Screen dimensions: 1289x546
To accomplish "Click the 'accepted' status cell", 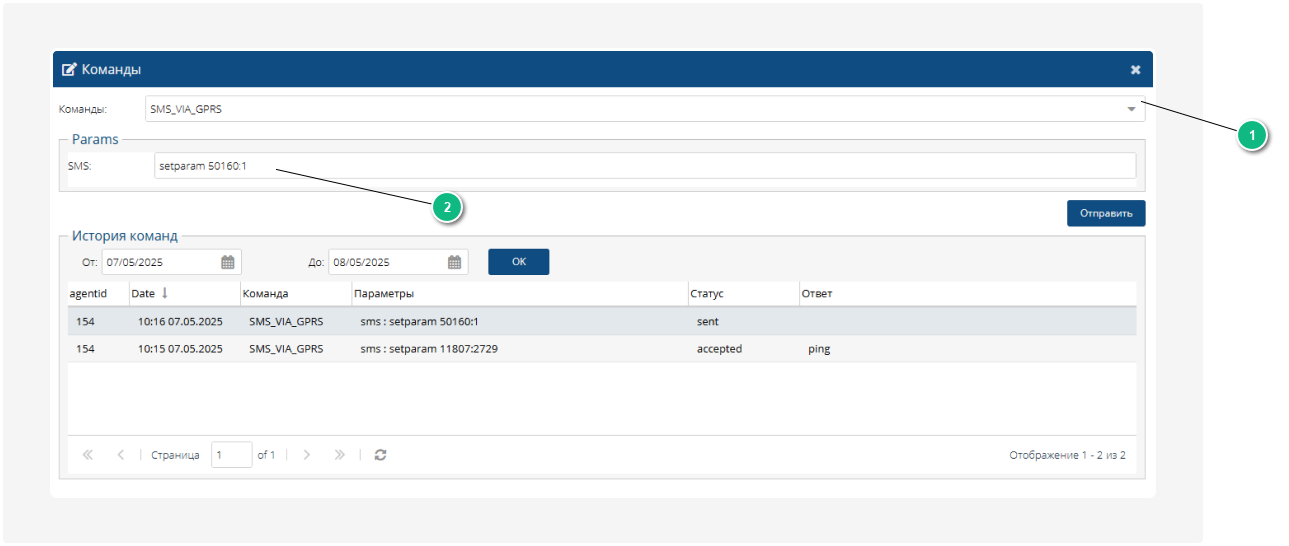I will (x=743, y=349).
